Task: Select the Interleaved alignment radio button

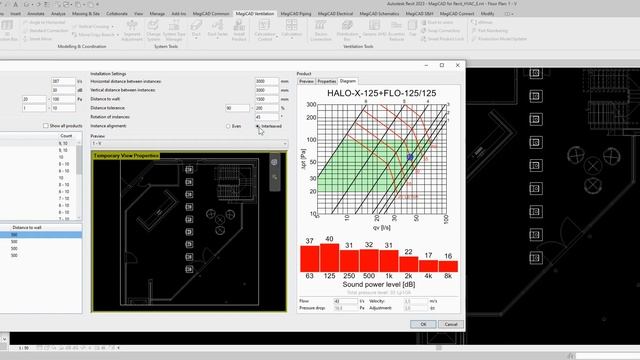Action: click(x=258, y=126)
